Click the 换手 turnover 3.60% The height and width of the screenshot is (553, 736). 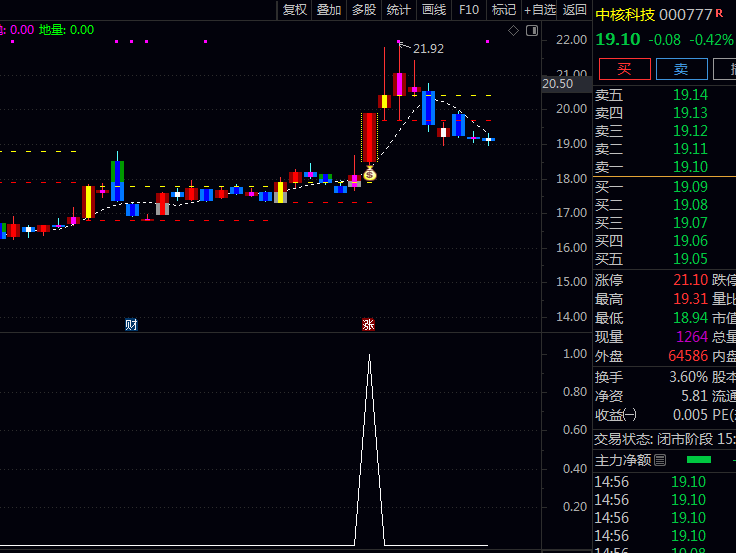(688, 377)
